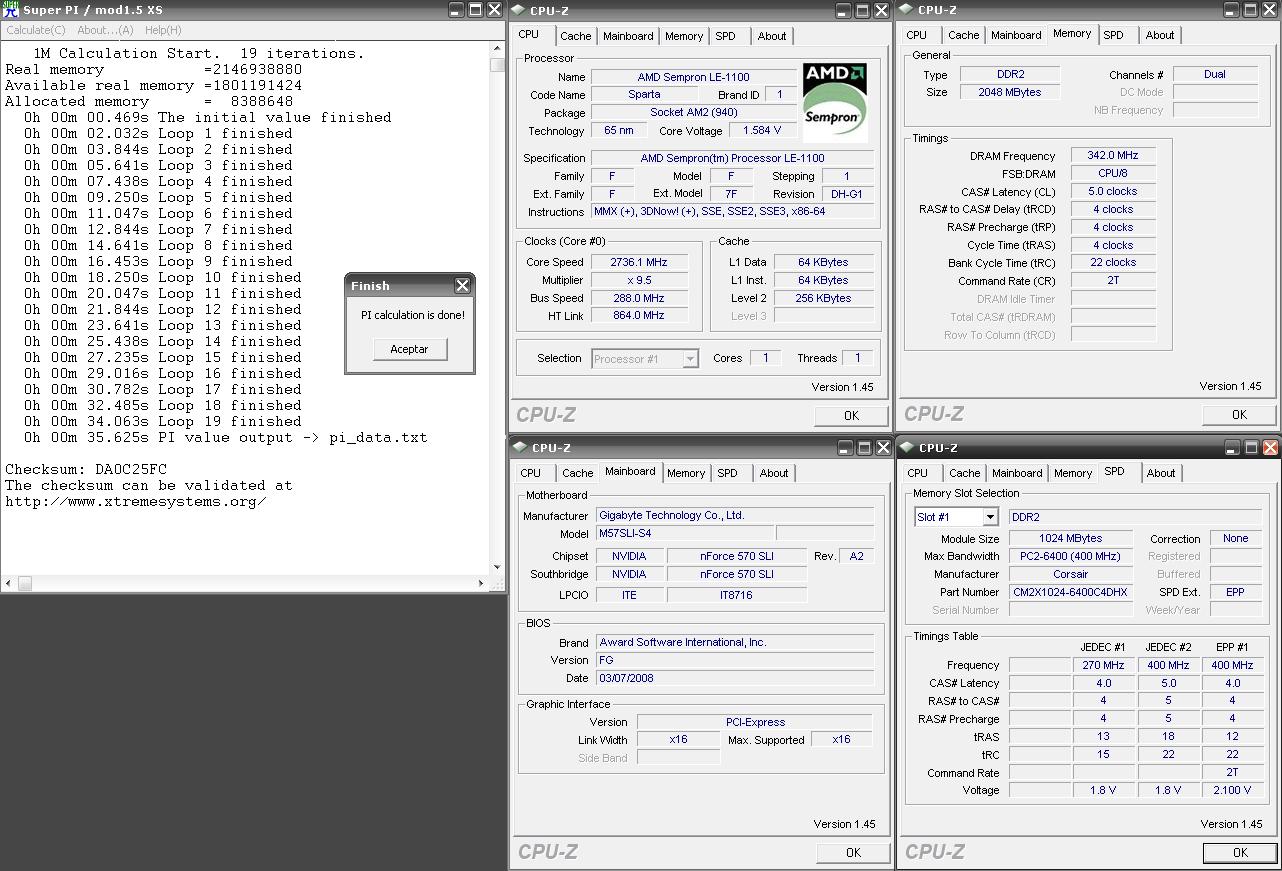The height and width of the screenshot is (871, 1282).
Task: Click the Code Name Sparta field
Action: [644, 94]
